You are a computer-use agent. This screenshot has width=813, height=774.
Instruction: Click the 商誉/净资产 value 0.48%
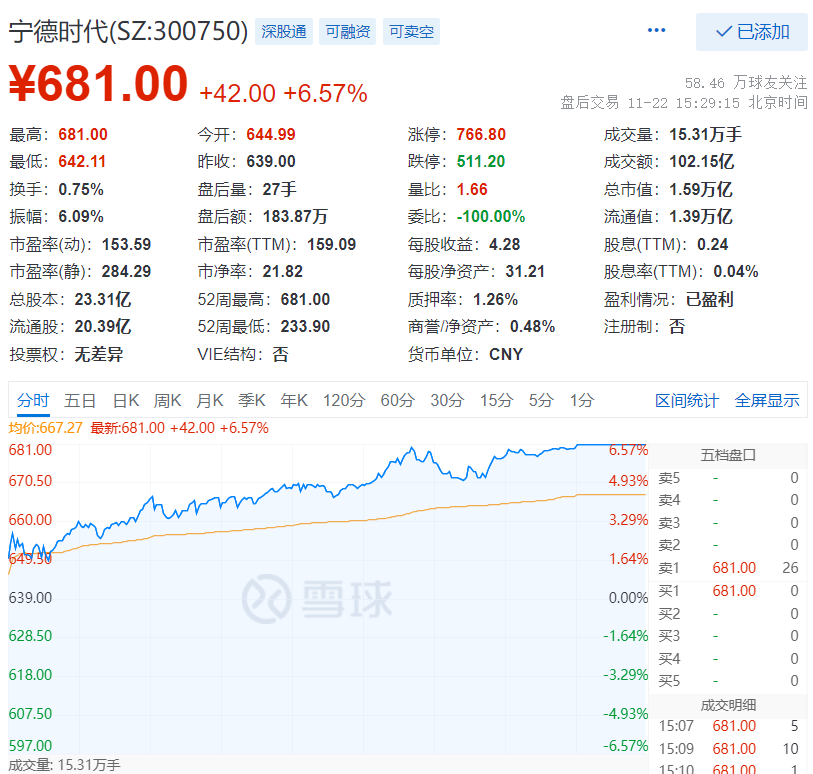point(532,327)
